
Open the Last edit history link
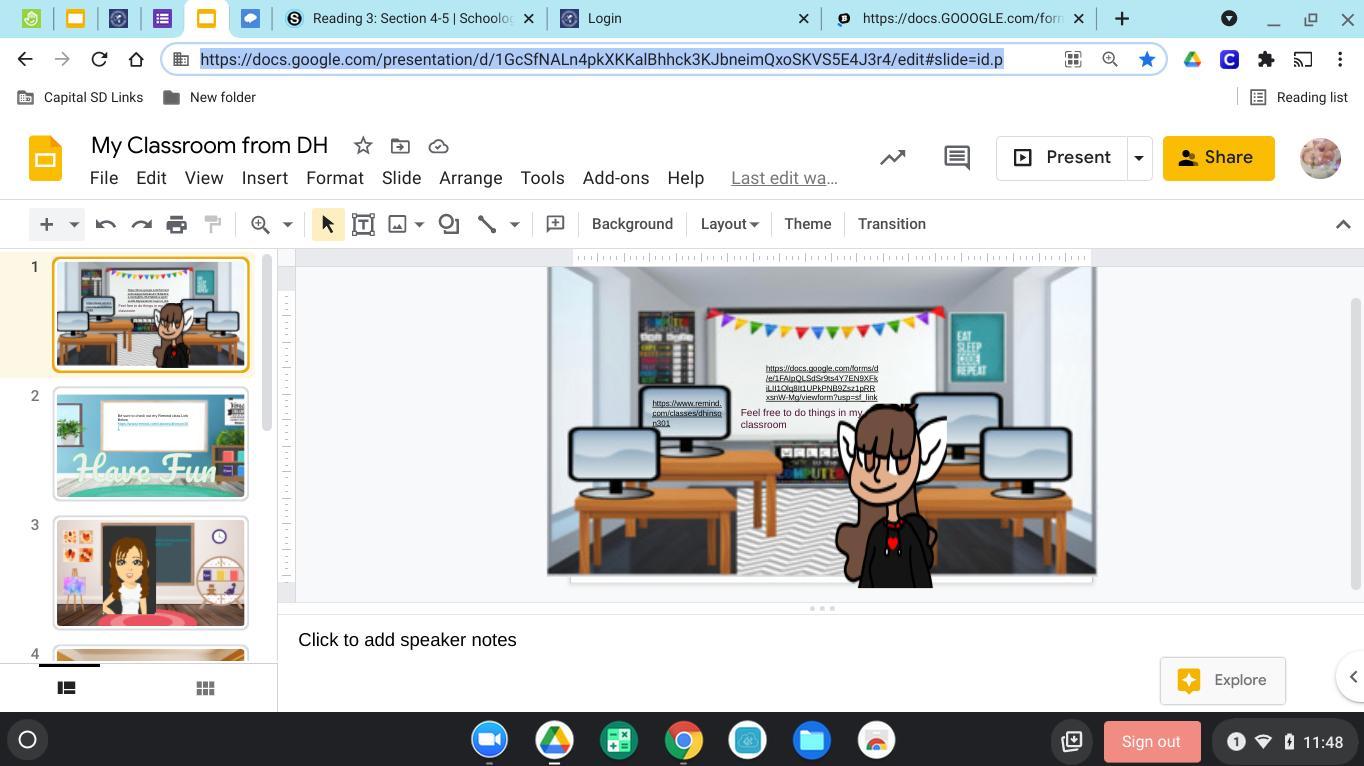click(x=784, y=178)
